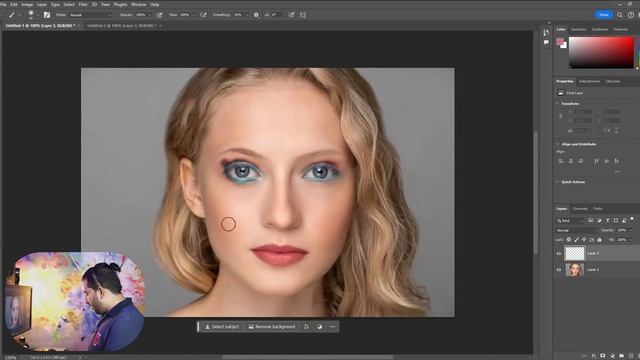This screenshot has width=640, height=360.
Task: Click align vertical centers icon
Action: pos(607,161)
